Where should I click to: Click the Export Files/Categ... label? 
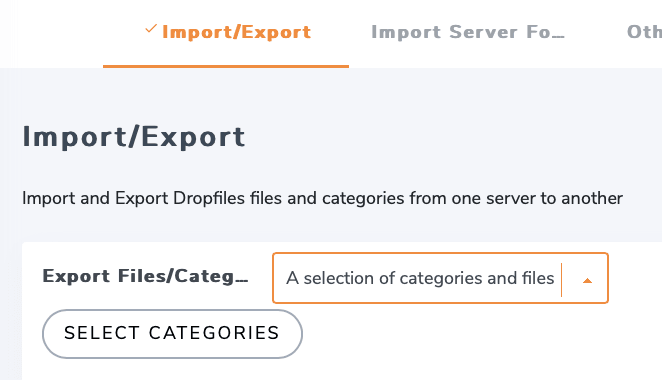tap(145, 276)
